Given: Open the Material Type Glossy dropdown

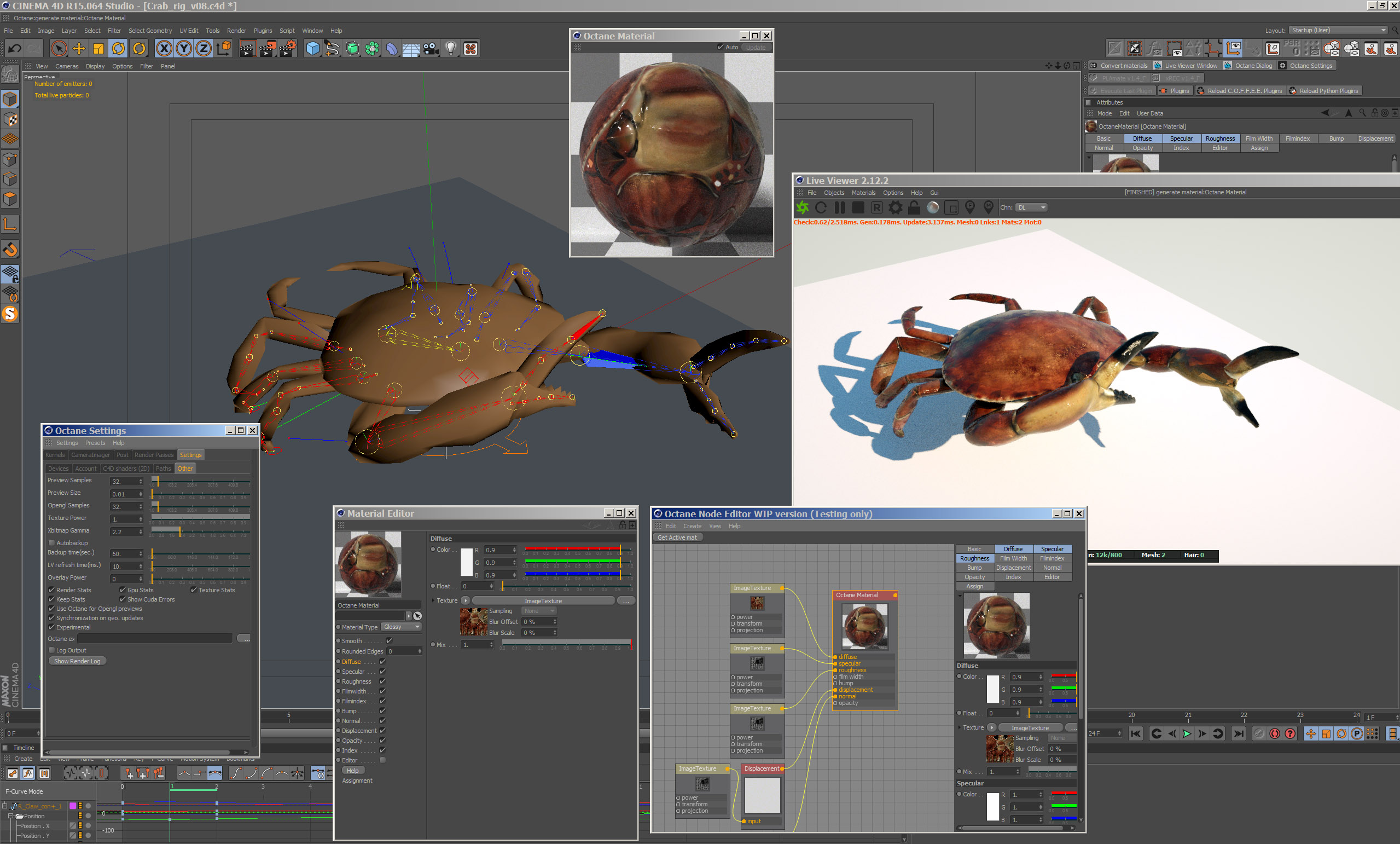Looking at the screenshot, I should coord(401,627).
